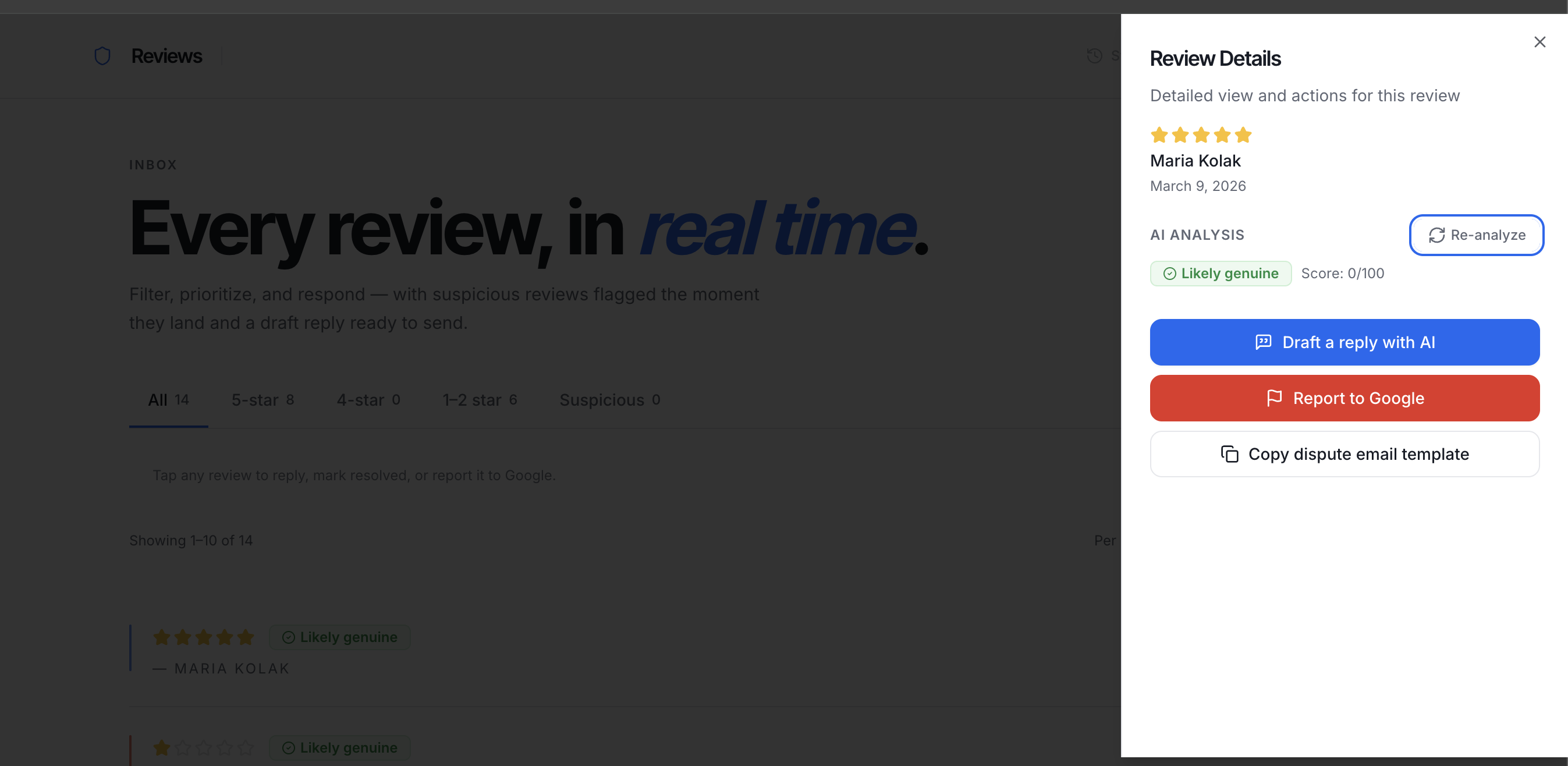This screenshot has height=766, width=1568.
Task: Close the Review Details panel
Action: tap(1539, 42)
